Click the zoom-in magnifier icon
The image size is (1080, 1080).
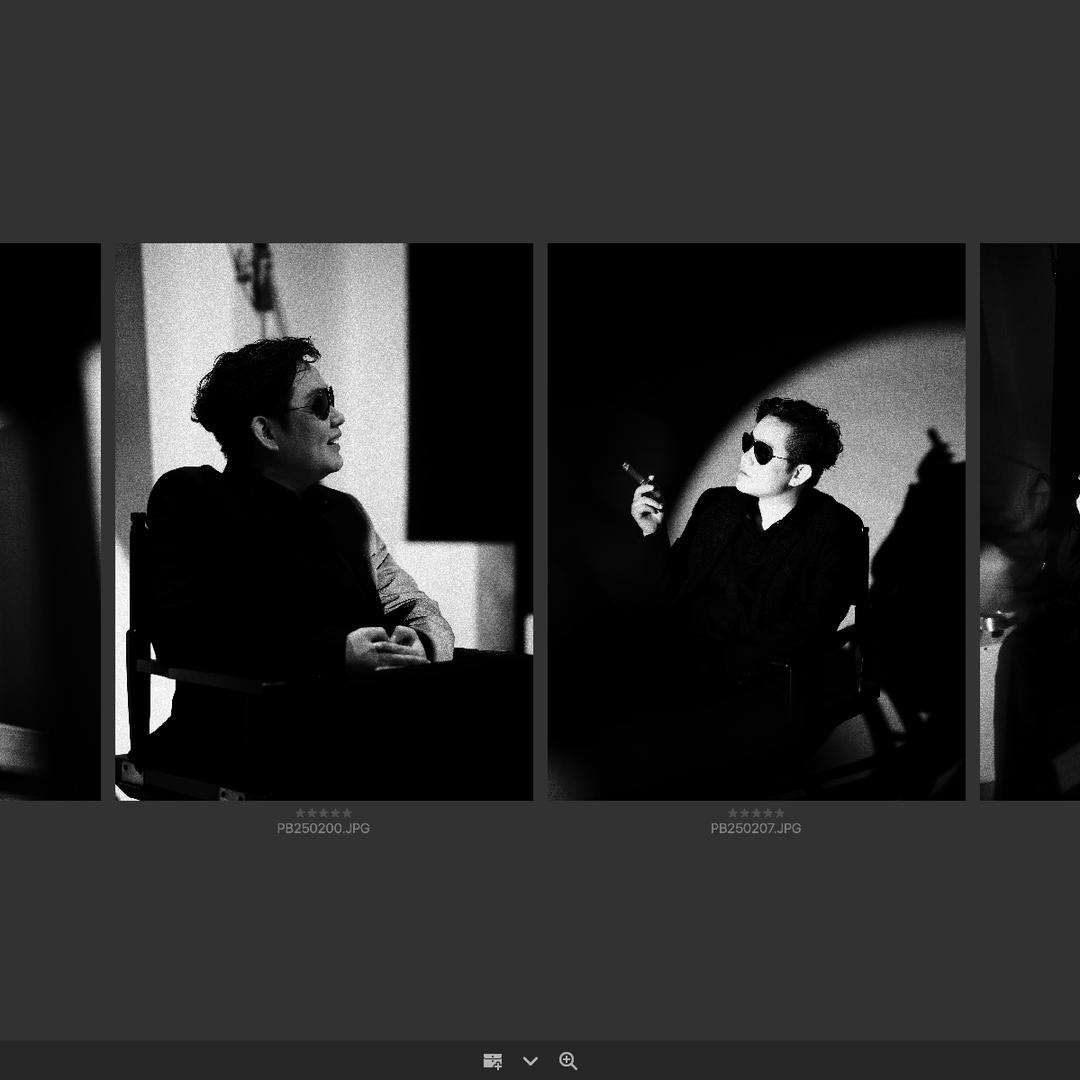click(x=568, y=1061)
